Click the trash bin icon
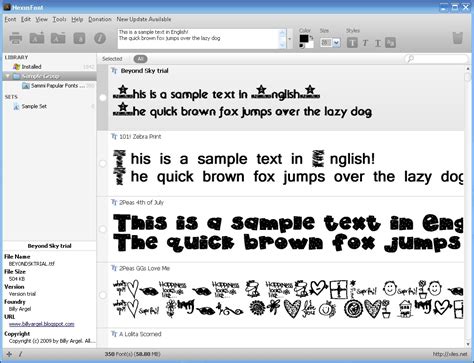The width and height of the screenshot is (474, 363). [x=458, y=38]
